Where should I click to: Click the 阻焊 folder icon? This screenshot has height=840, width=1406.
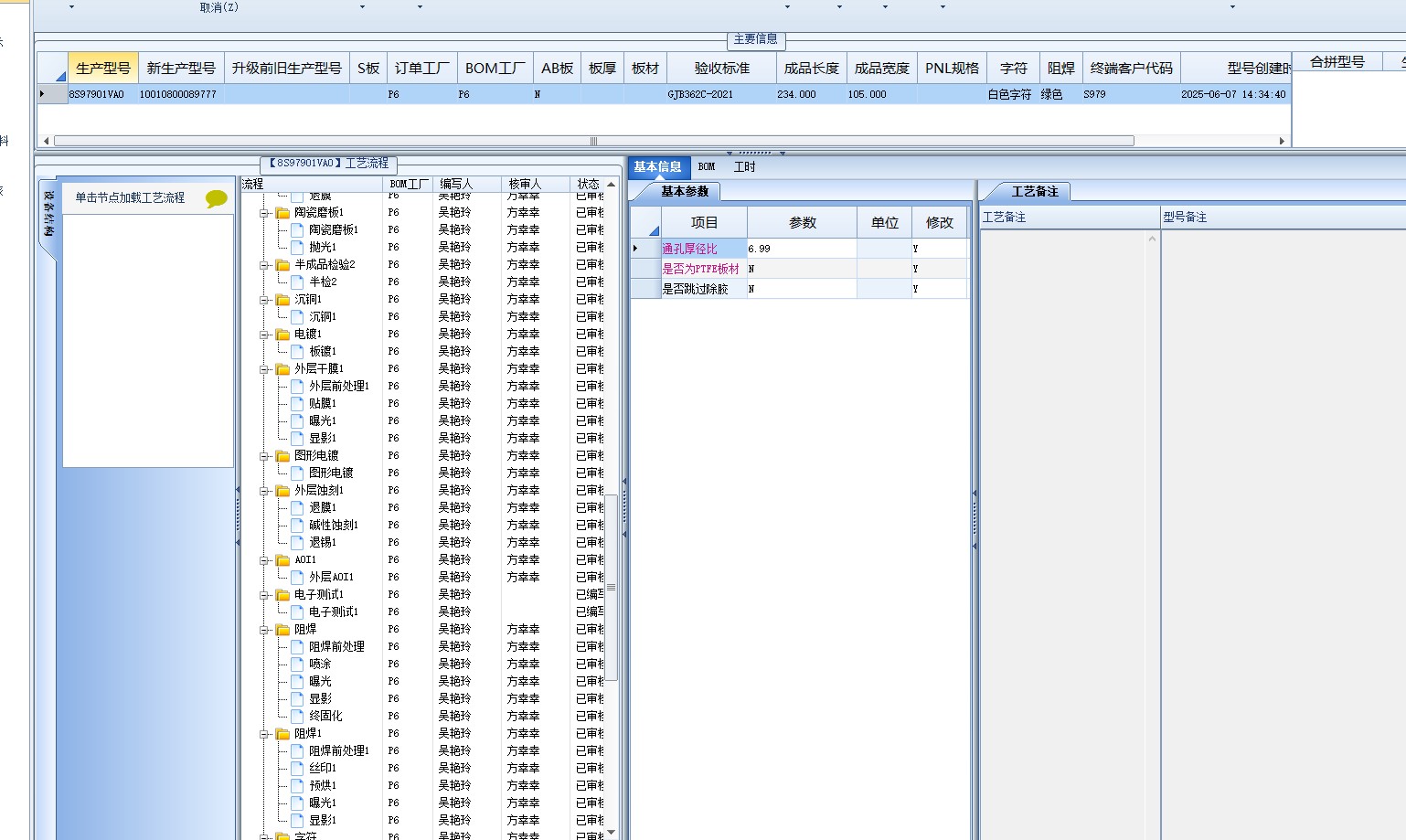pyautogui.click(x=283, y=630)
